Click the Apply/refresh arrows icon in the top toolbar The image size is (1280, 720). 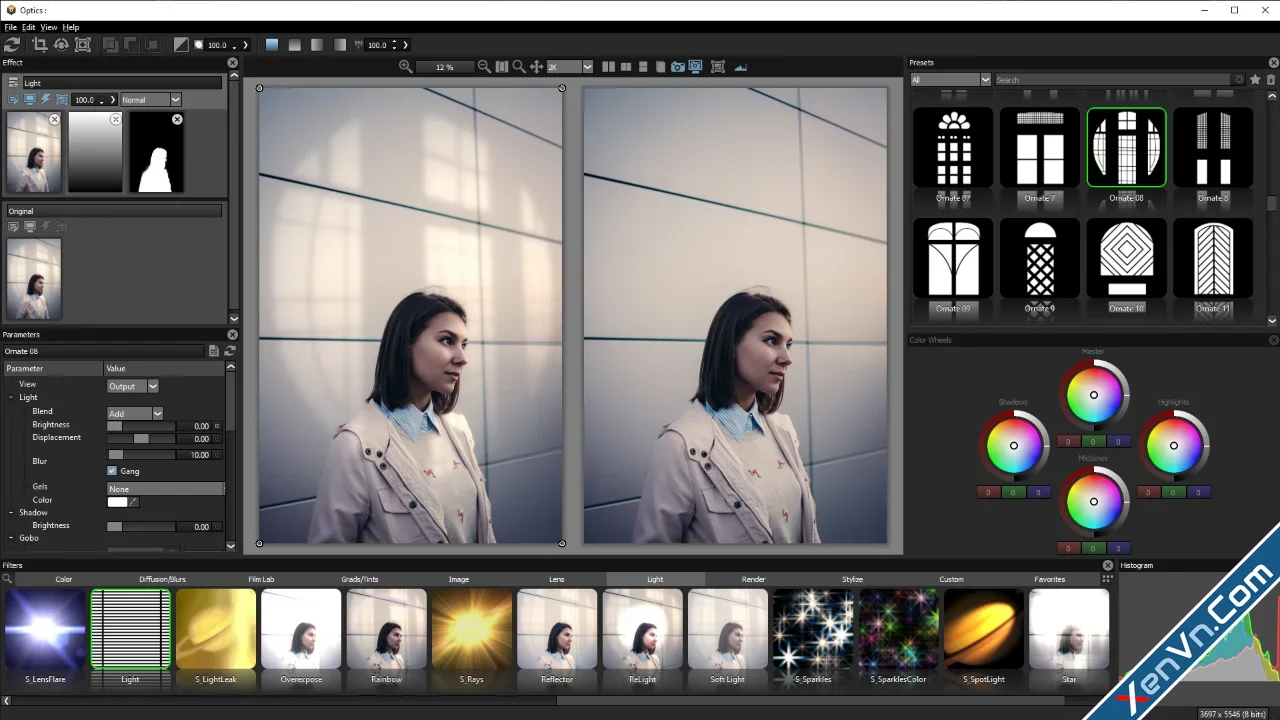pyautogui.click(x=12, y=45)
